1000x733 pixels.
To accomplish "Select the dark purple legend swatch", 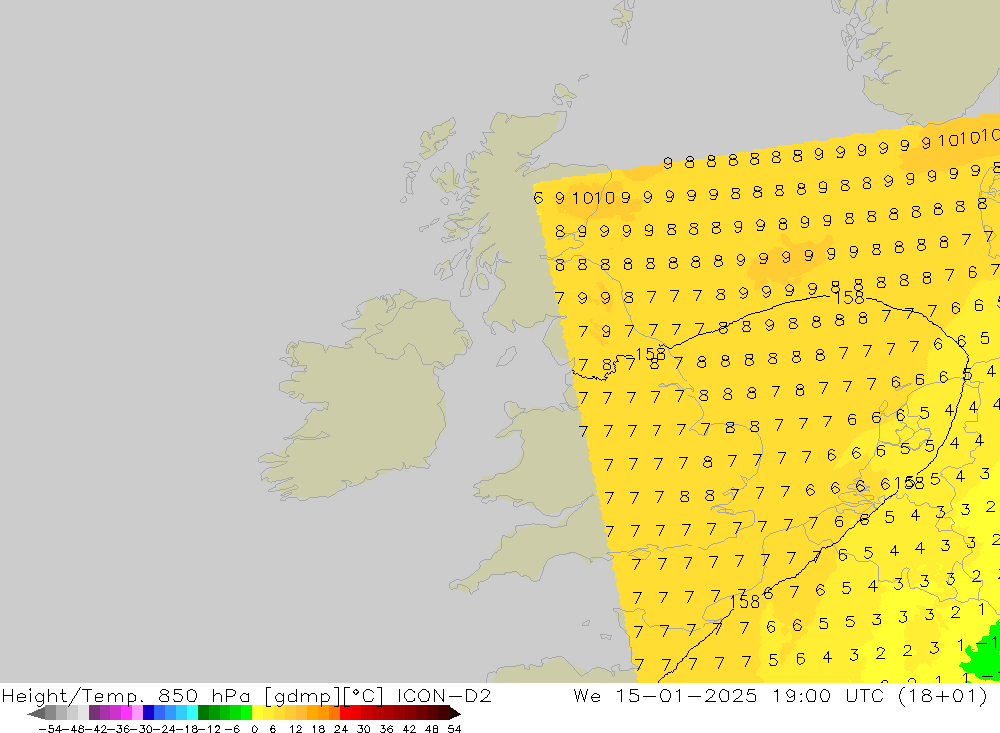I will 94,713.
